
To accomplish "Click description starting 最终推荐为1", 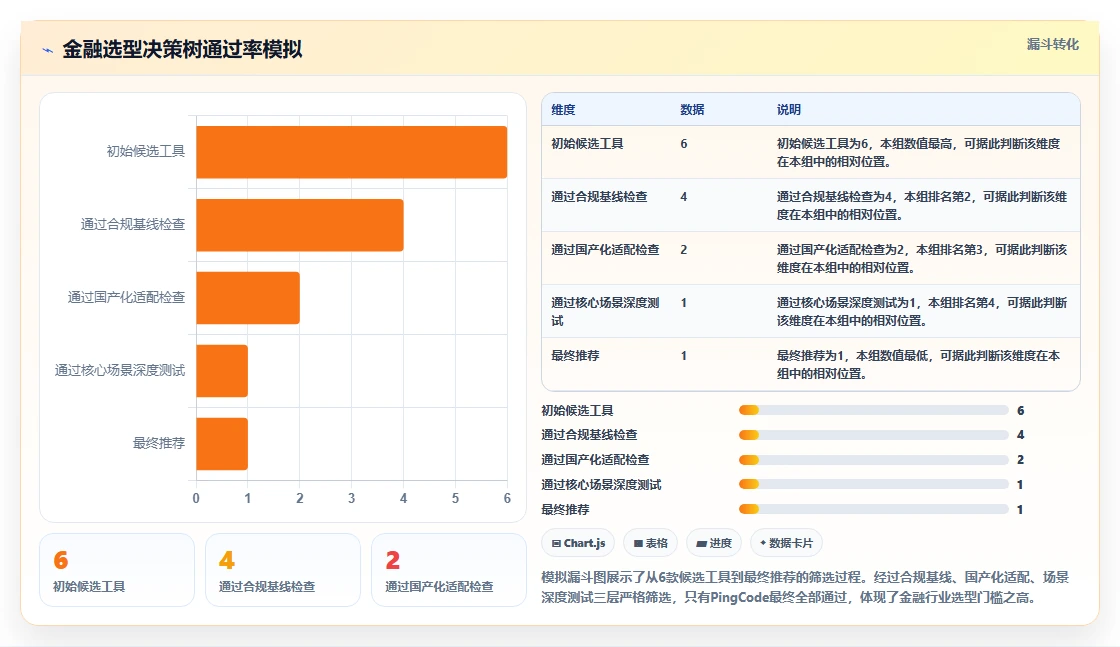I will 919,364.
